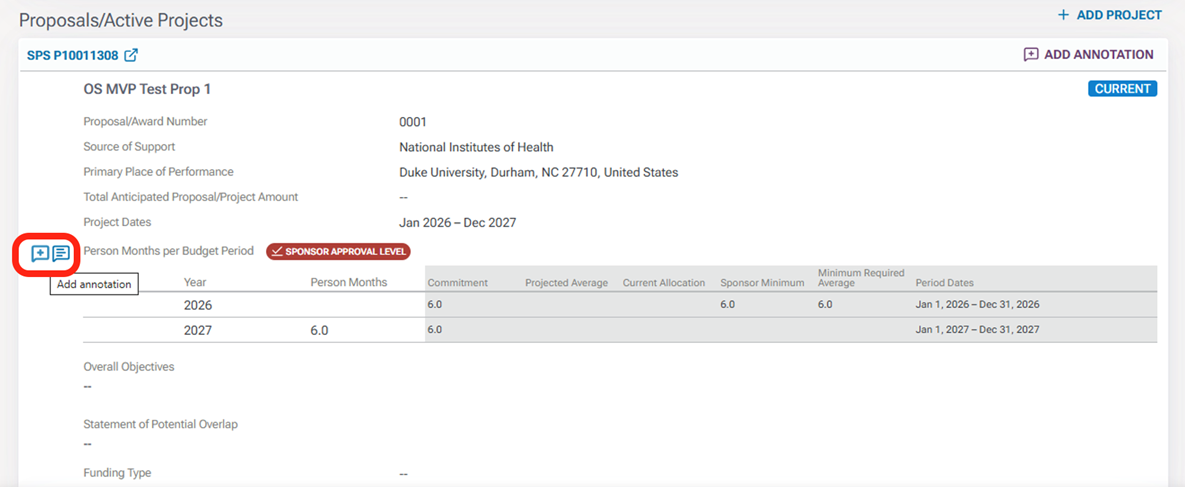The image size is (1185, 487).
Task: Click the checkmark icon in Sponsor Approval Level badge
Action: click(x=278, y=252)
